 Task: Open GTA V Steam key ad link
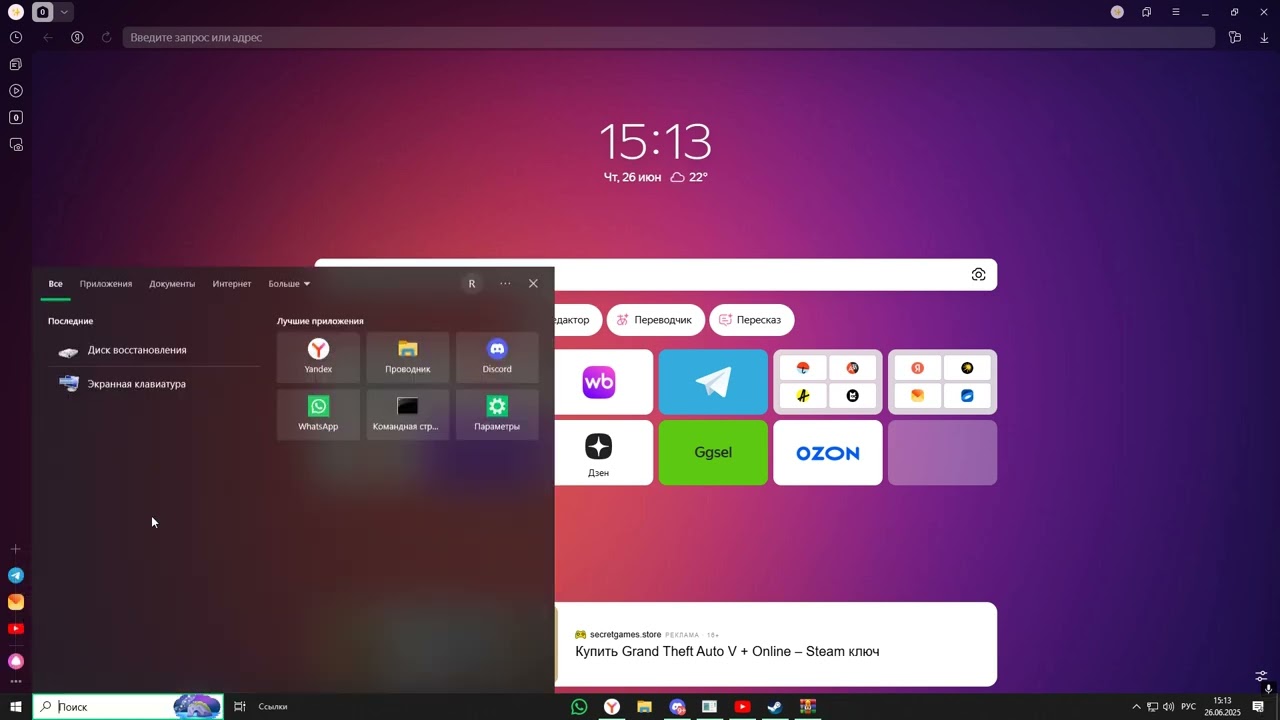[x=727, y=652]
